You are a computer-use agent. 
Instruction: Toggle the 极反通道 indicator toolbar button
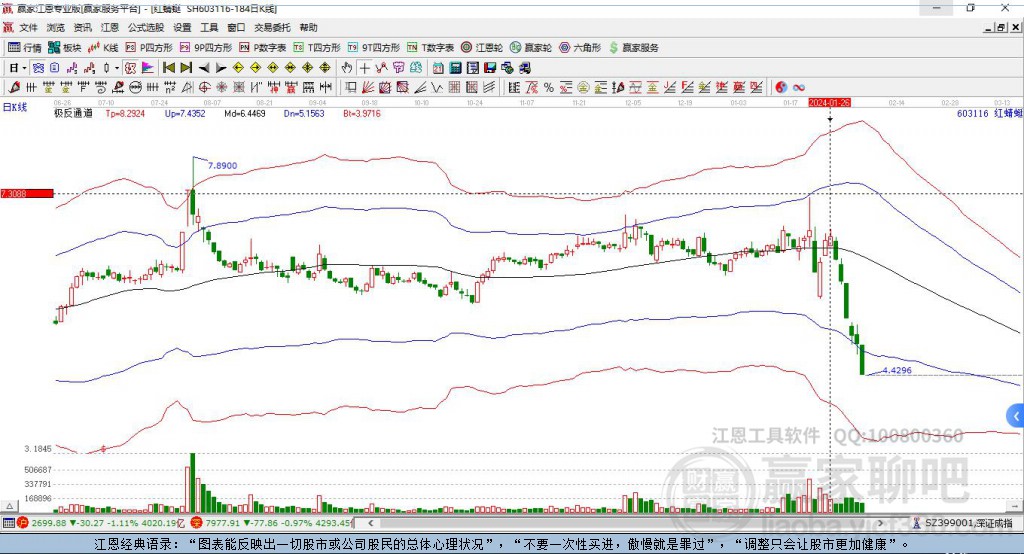tap(130, 68)
